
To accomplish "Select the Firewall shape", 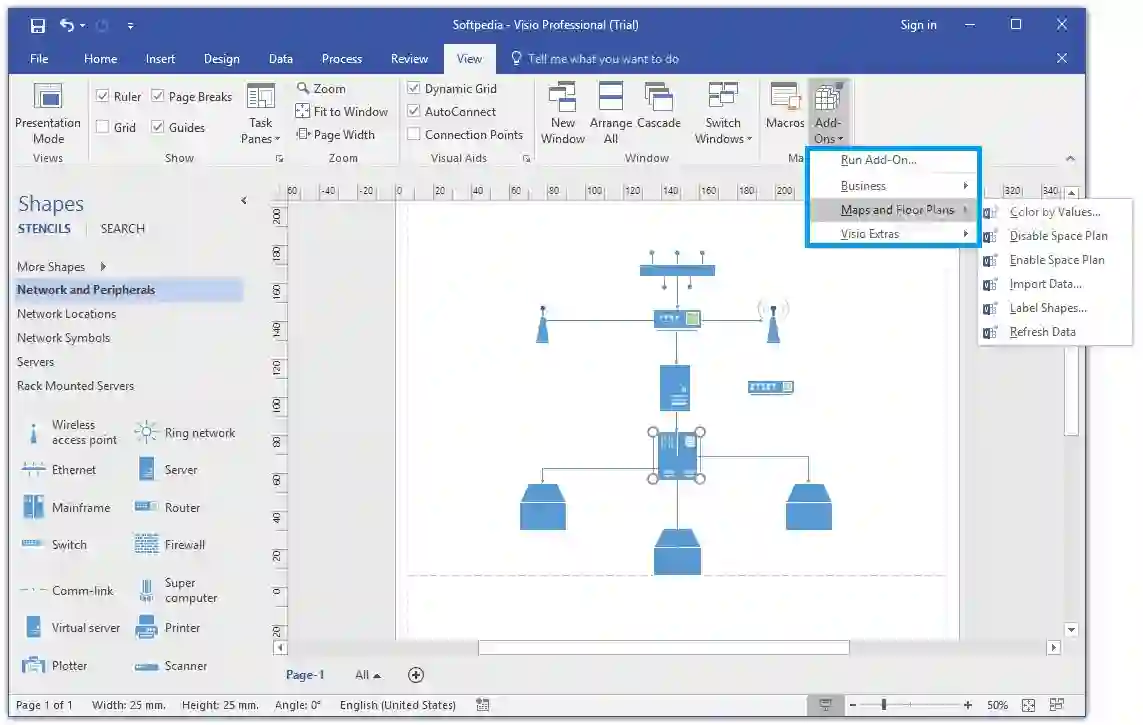I will [186, 545].
